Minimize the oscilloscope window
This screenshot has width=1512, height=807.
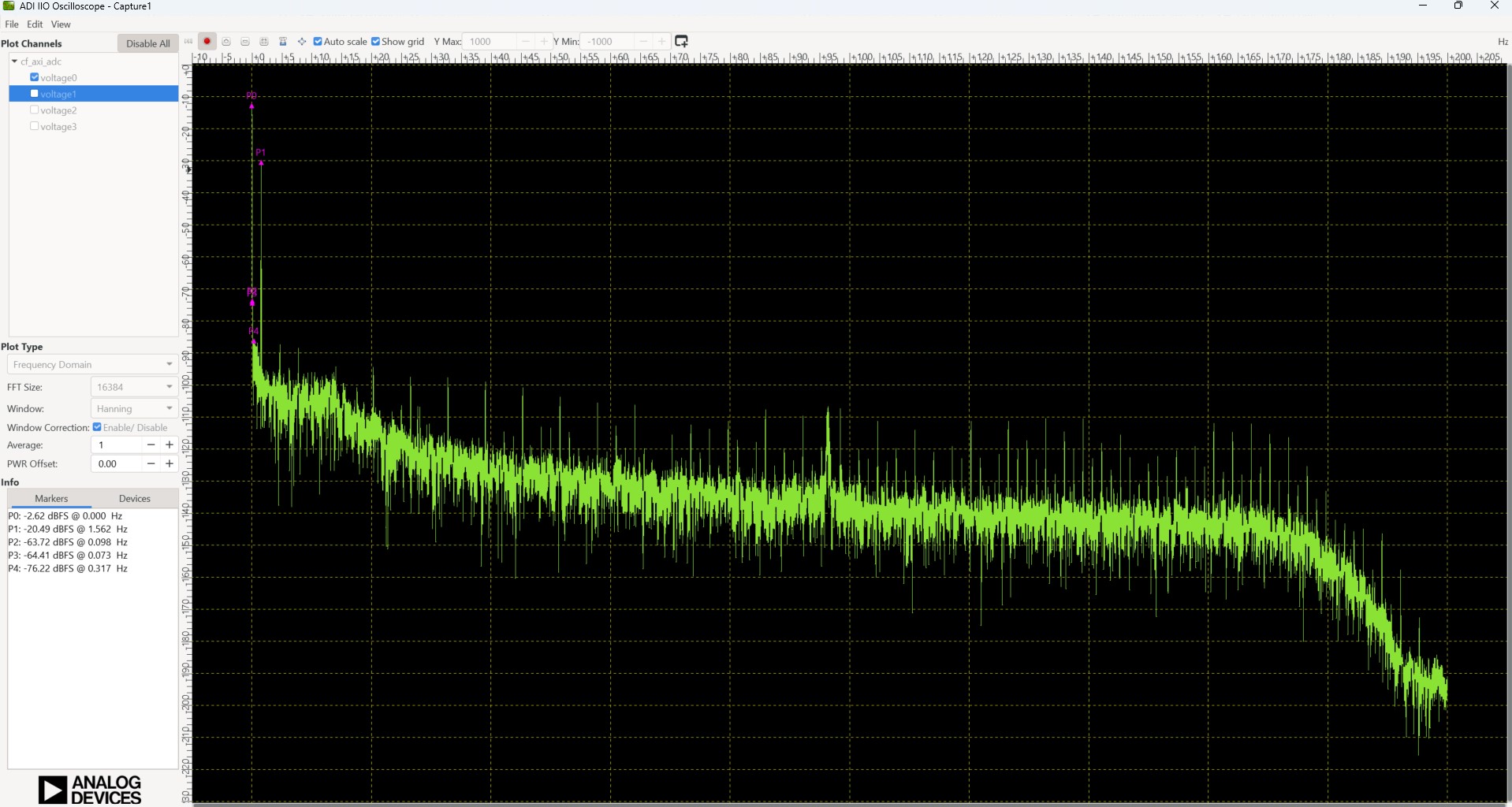(1423, 6)
